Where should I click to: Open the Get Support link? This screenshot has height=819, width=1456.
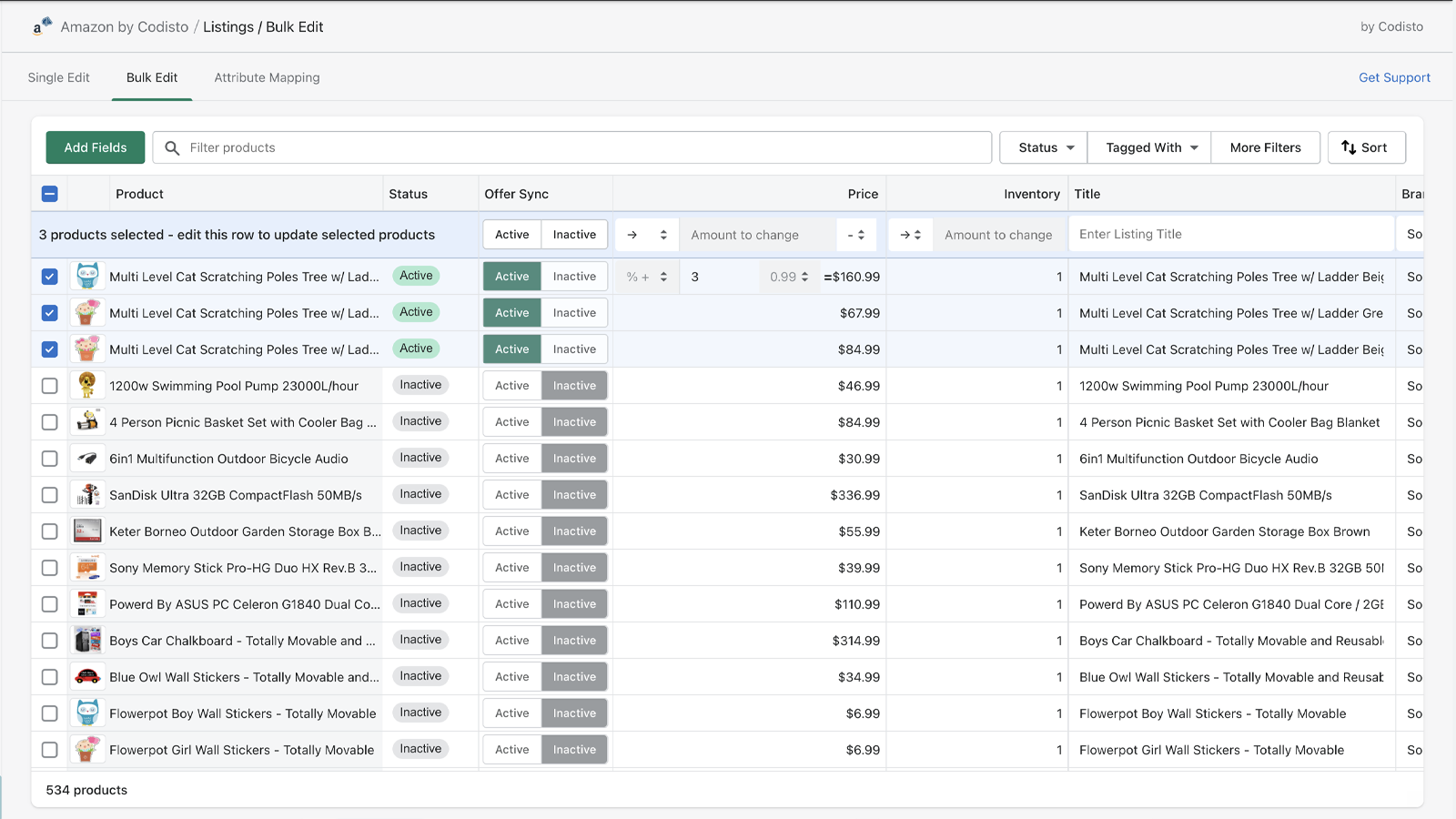click(x=1394, y=77)
